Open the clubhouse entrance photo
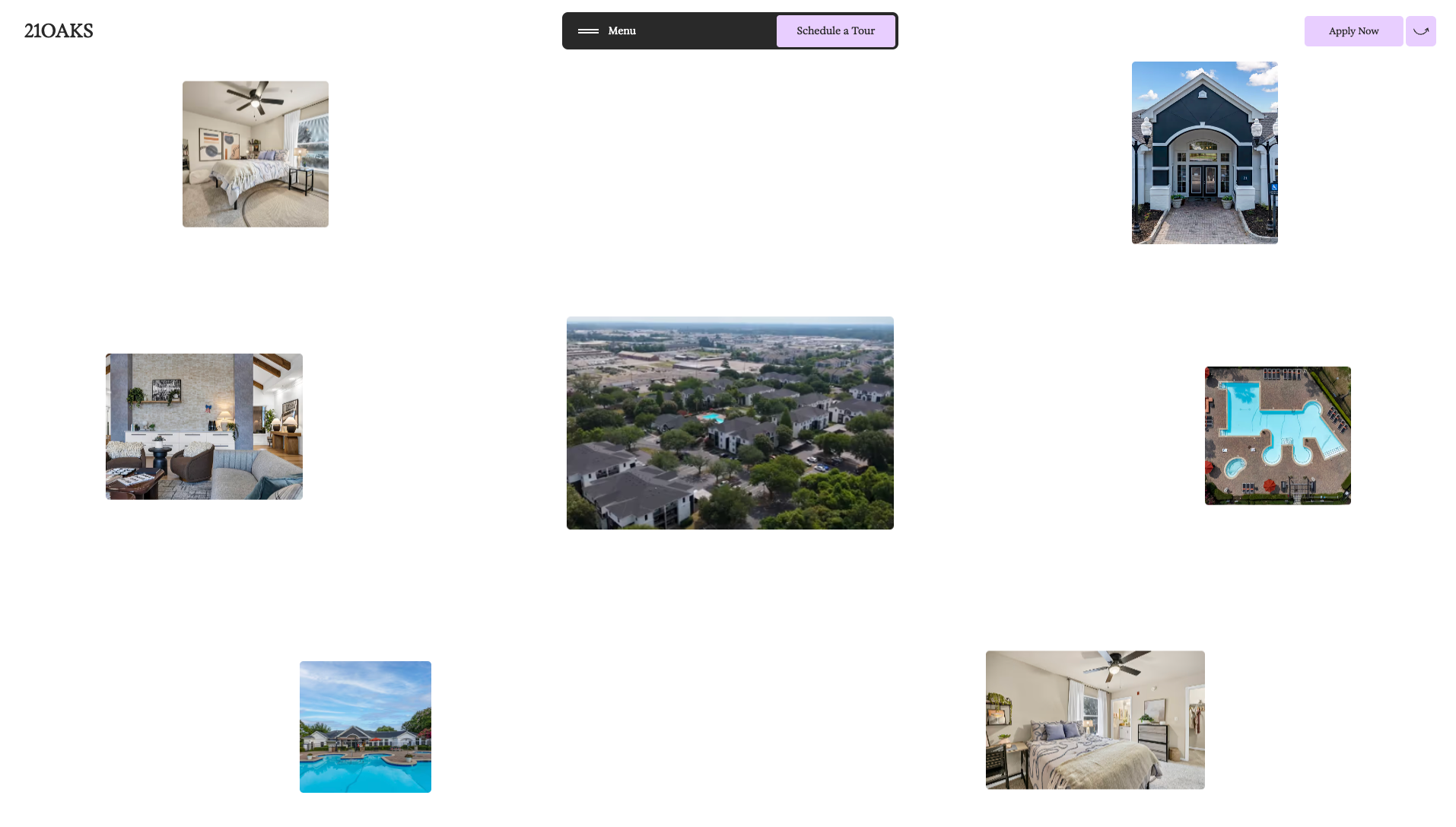 click(1204, 153)
